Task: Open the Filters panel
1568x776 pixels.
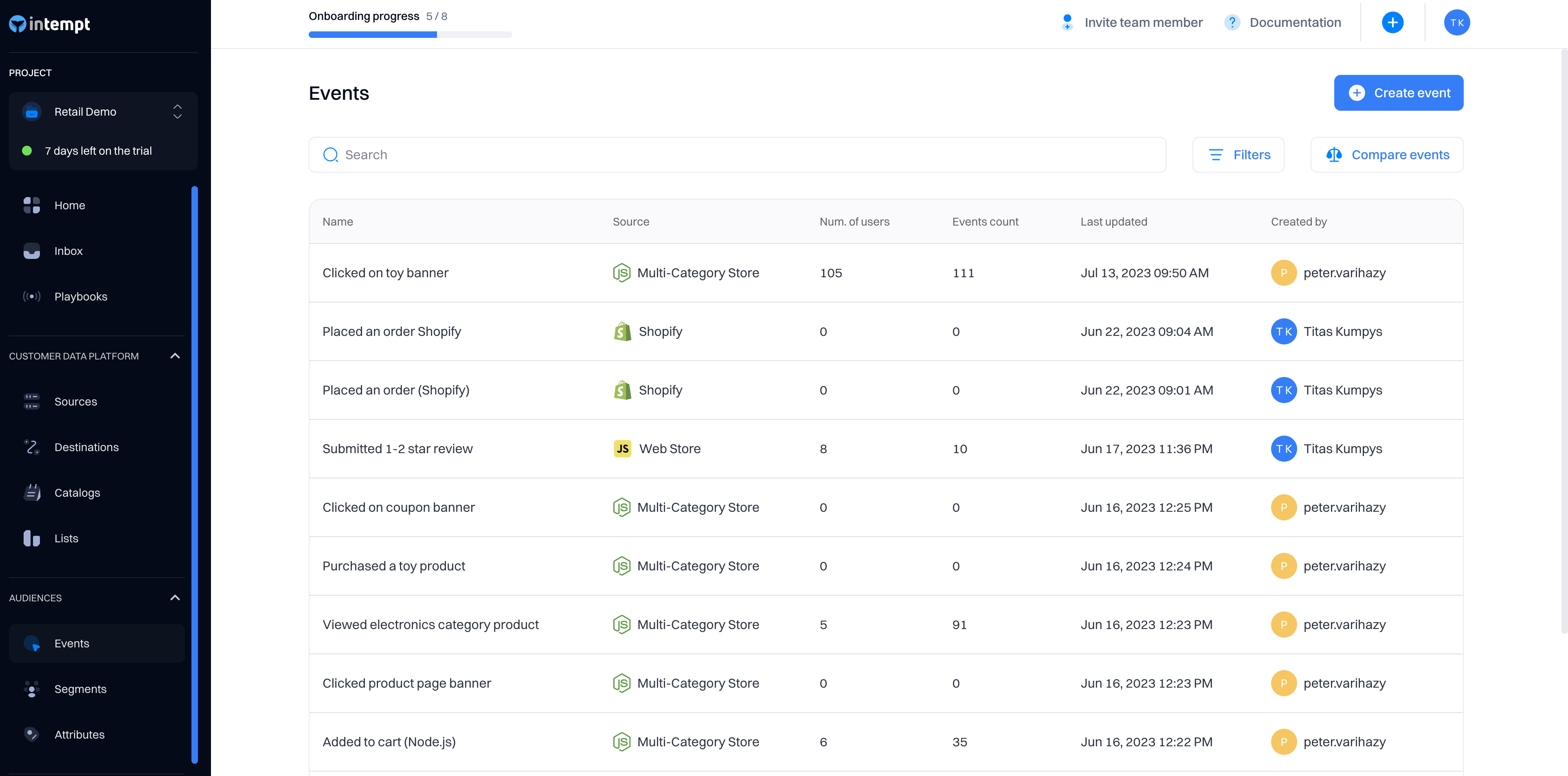Action: 1238,155
